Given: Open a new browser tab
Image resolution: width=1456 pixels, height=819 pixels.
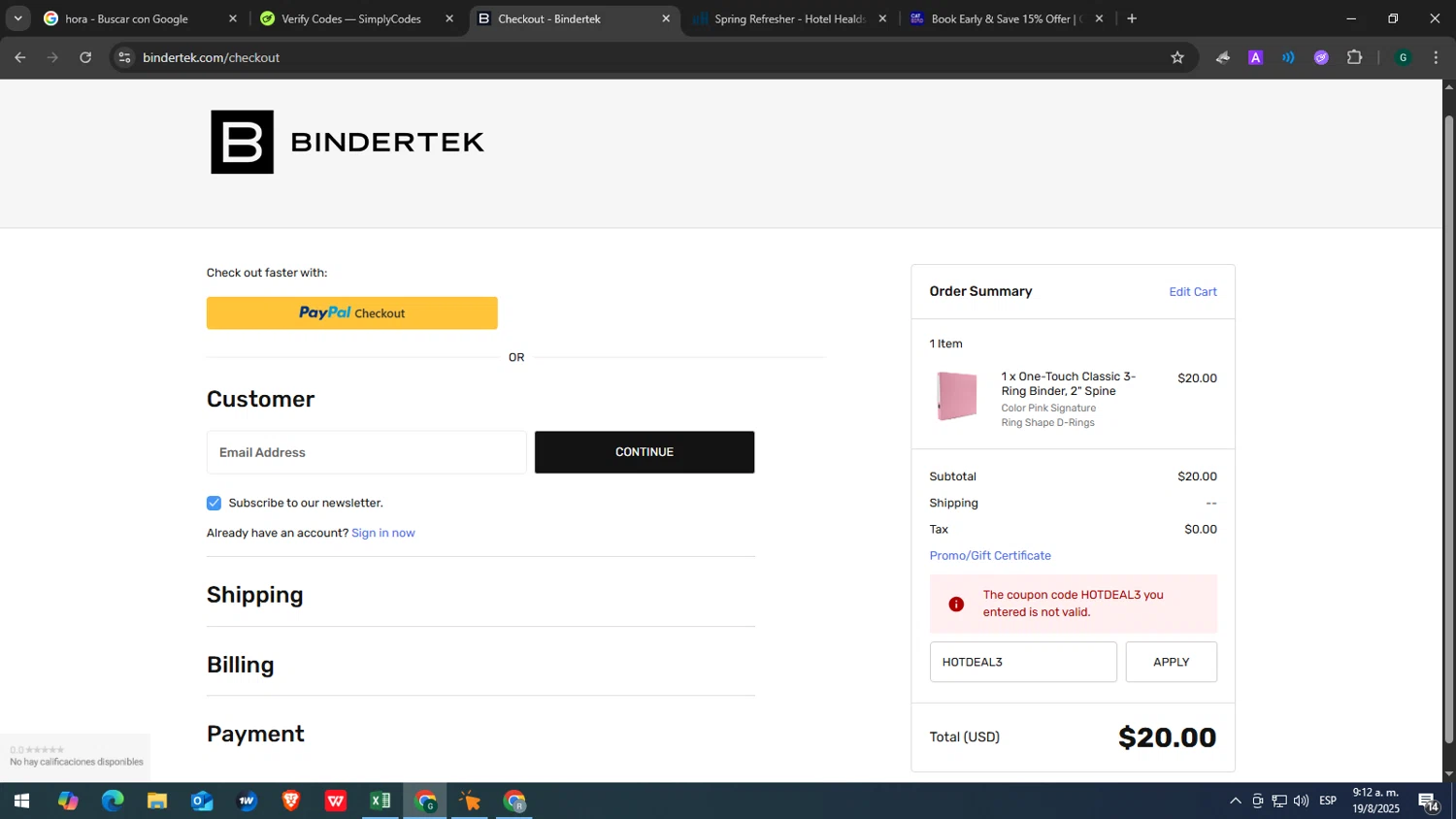Looking at the screenshot, I should click(1132, 18).
